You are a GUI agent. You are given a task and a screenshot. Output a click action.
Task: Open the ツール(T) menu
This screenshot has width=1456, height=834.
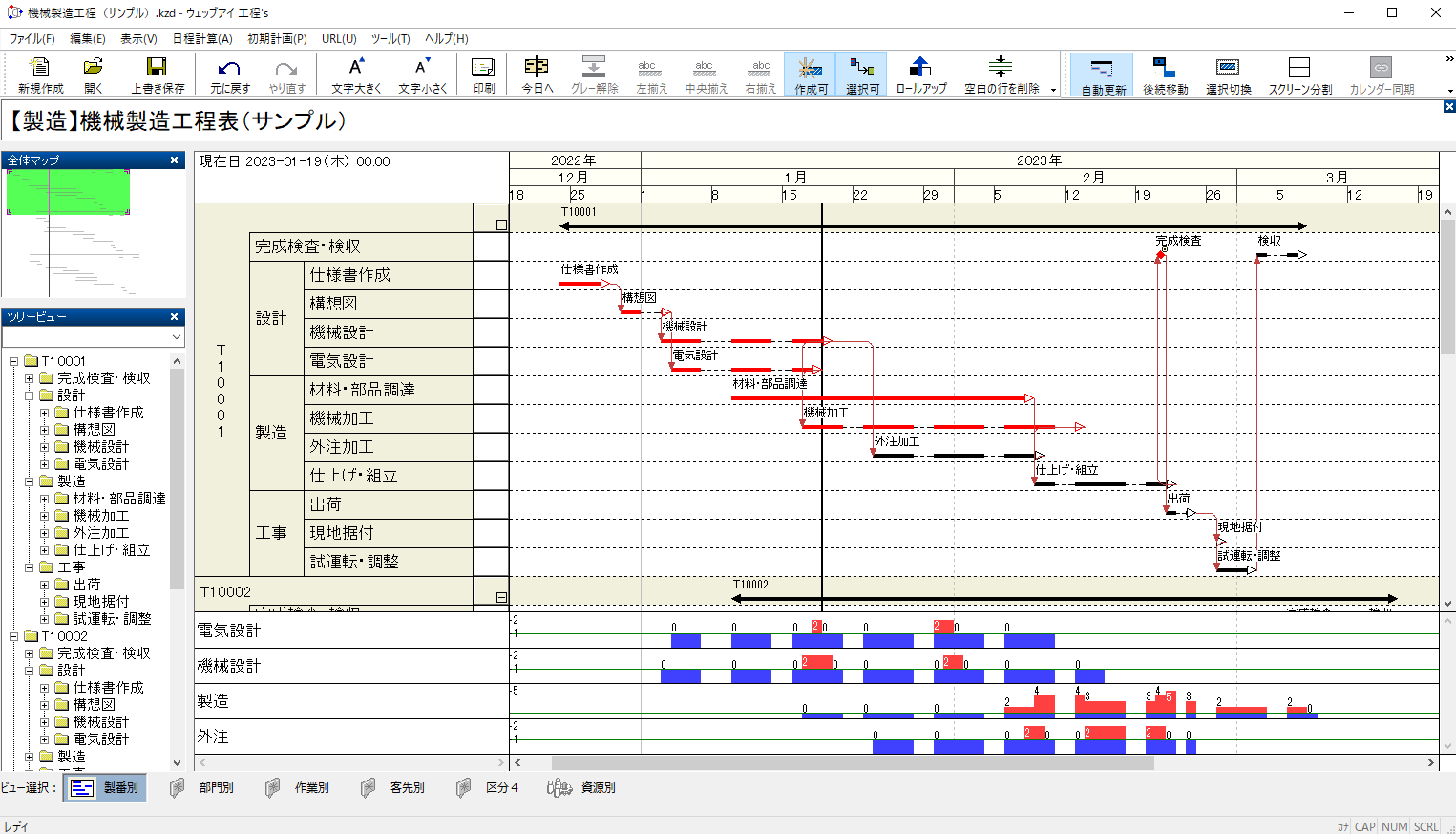(x=390, y=39)
